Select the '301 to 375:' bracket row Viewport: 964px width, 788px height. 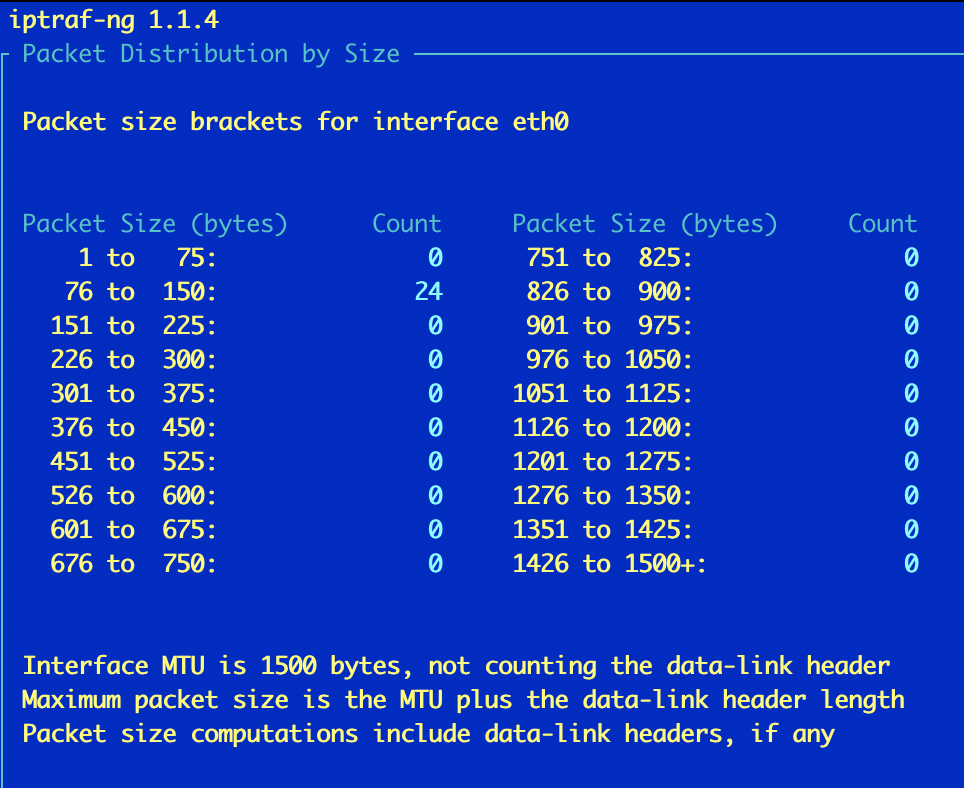pos(247,393)
